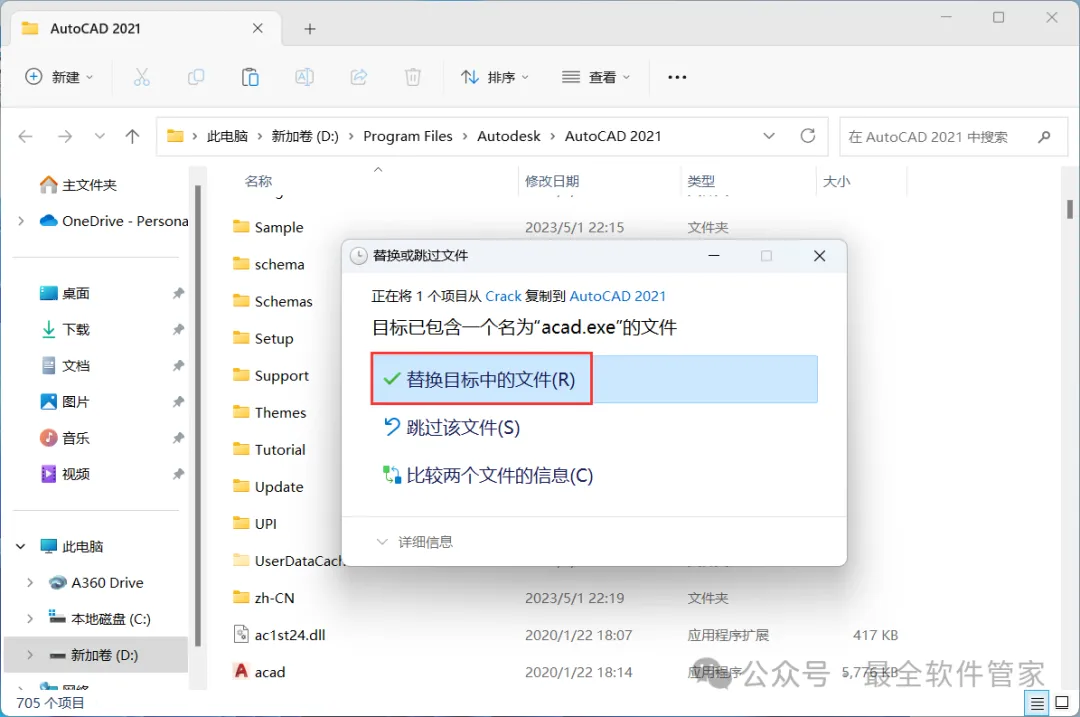
Task: Switch to details view icon in status bar
Action: tap(1037, 703)
